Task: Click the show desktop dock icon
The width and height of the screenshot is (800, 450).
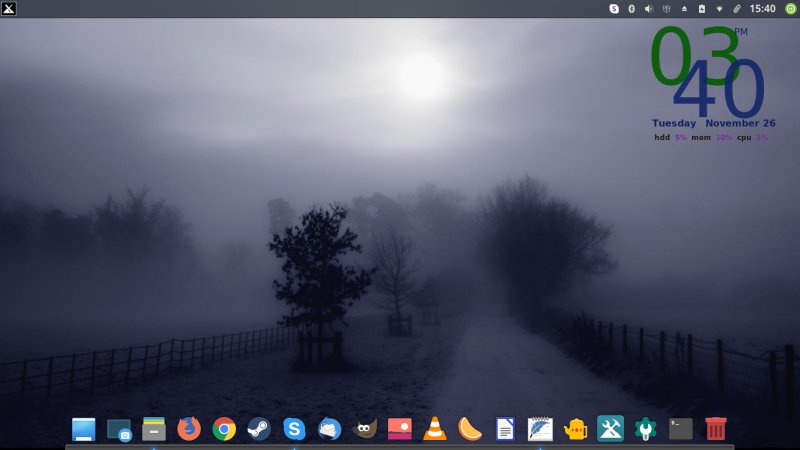Action: [83, 429]
